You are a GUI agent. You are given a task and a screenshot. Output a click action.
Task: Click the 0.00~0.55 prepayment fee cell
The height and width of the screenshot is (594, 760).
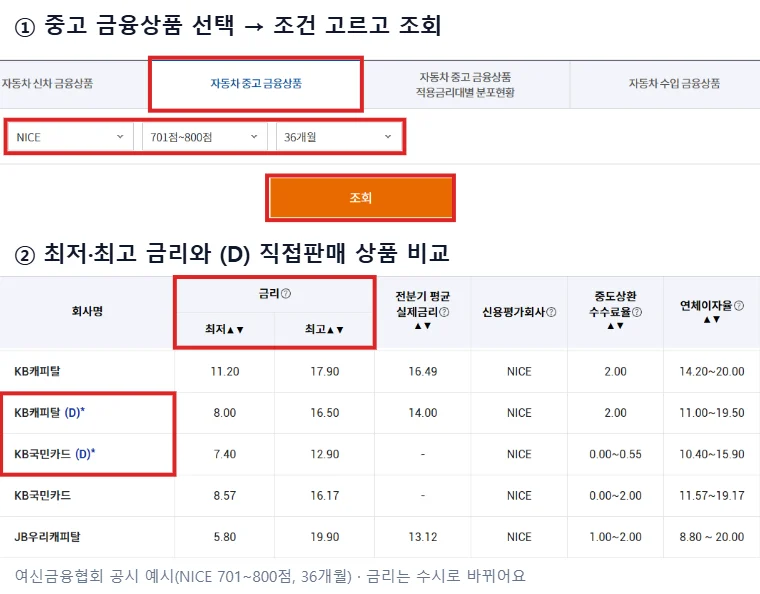615,454
